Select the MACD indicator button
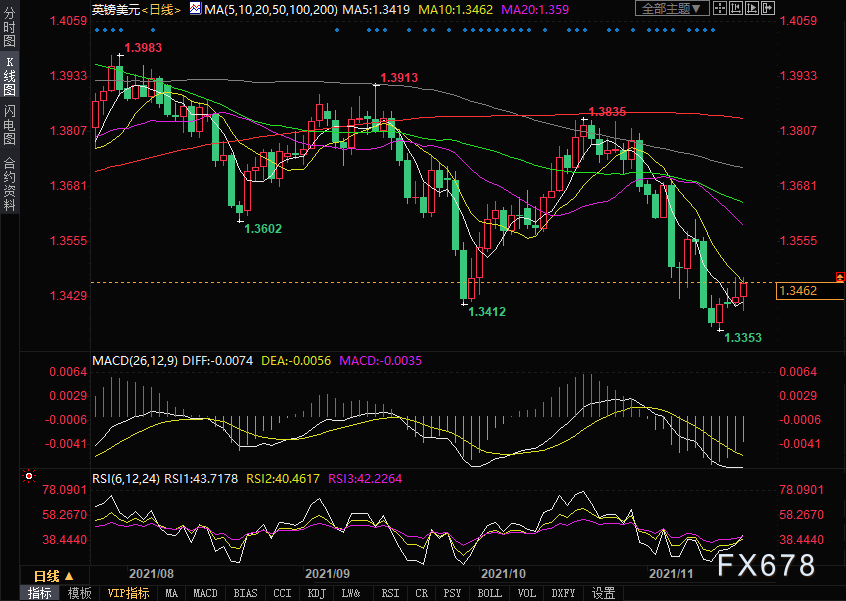Viewport: 846px width, 601px height. (205, 593)
